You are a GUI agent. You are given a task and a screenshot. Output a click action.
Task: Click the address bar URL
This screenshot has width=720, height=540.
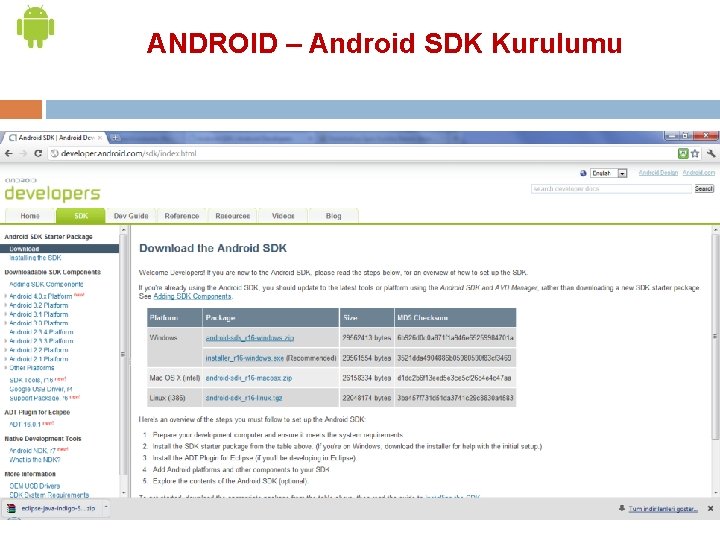pos(129,153)
